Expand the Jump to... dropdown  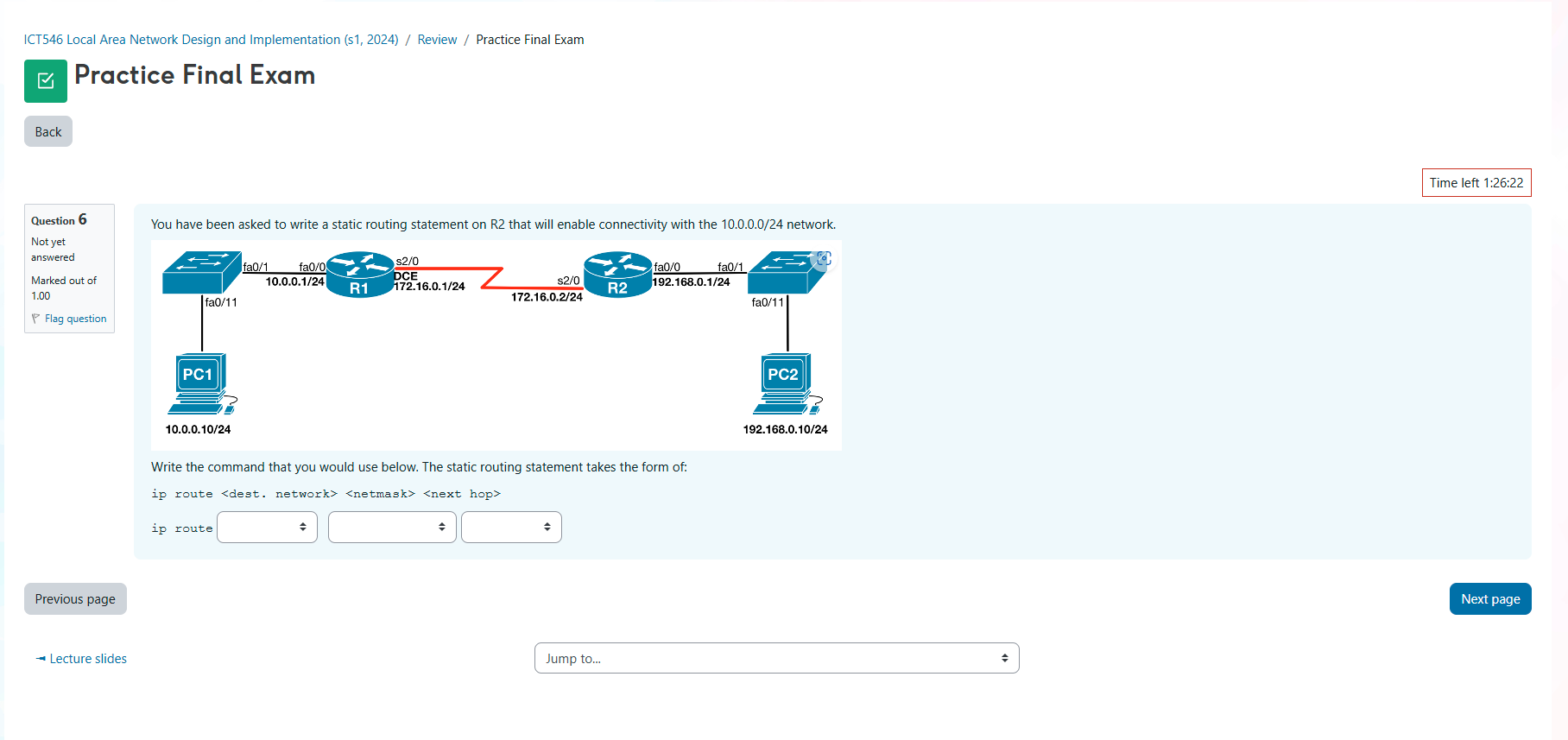(x=777, y=658)
